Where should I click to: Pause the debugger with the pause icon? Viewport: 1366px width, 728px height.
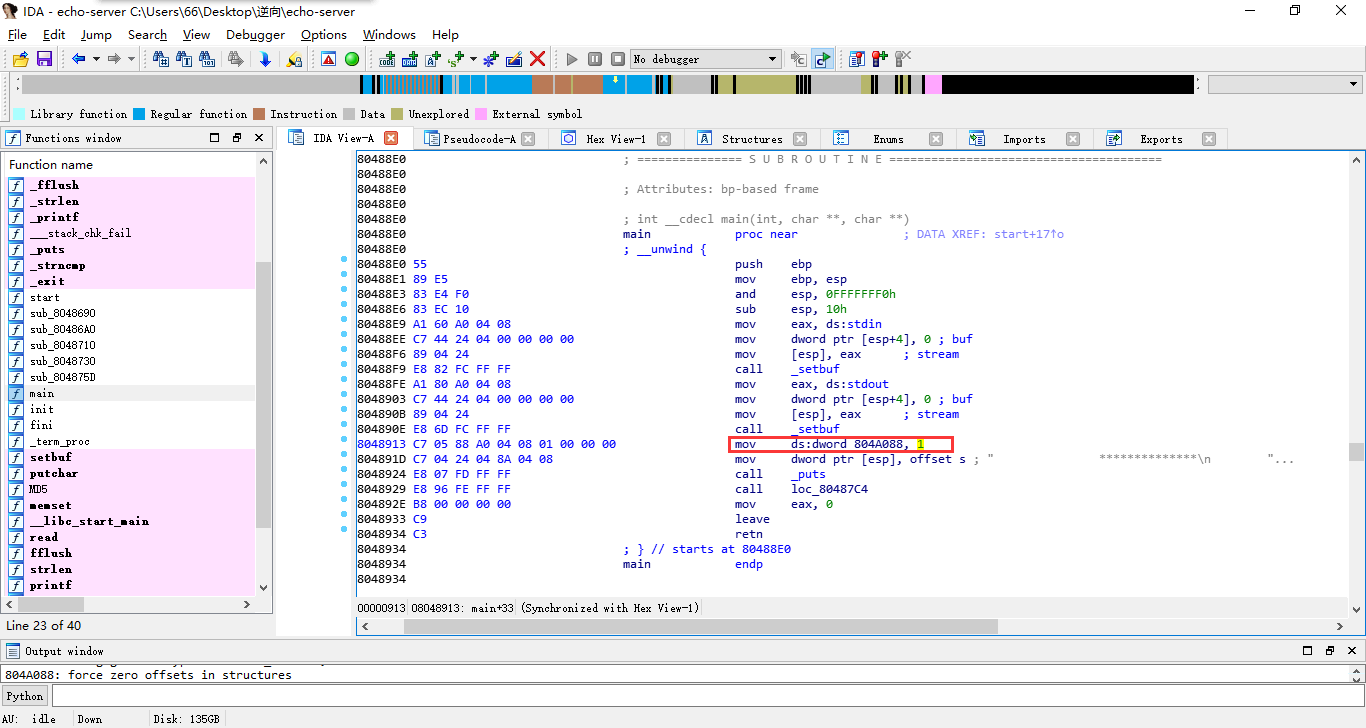(595, 58)
